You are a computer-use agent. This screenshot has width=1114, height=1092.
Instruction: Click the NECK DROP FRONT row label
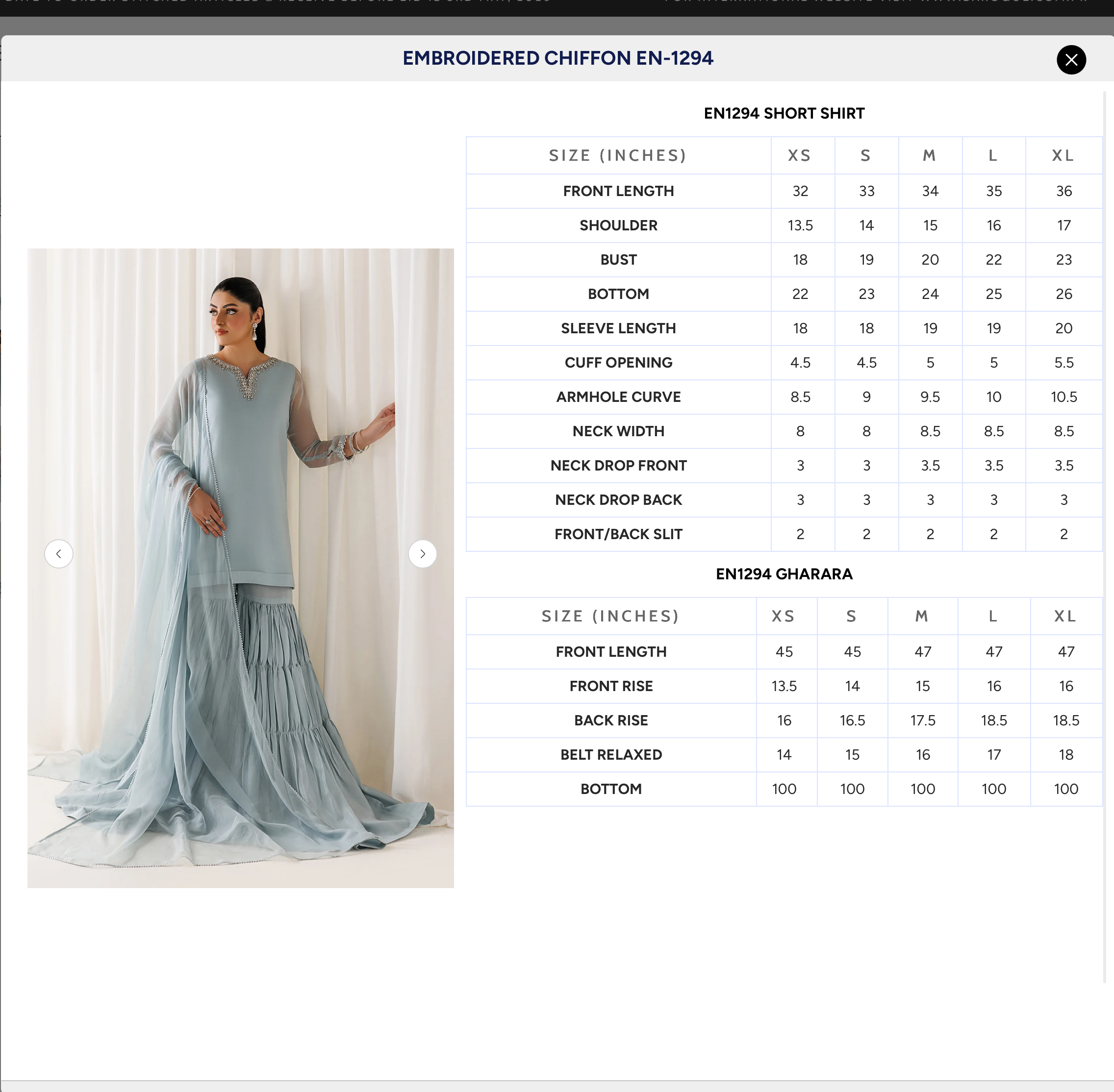click(x=618, y=465)
